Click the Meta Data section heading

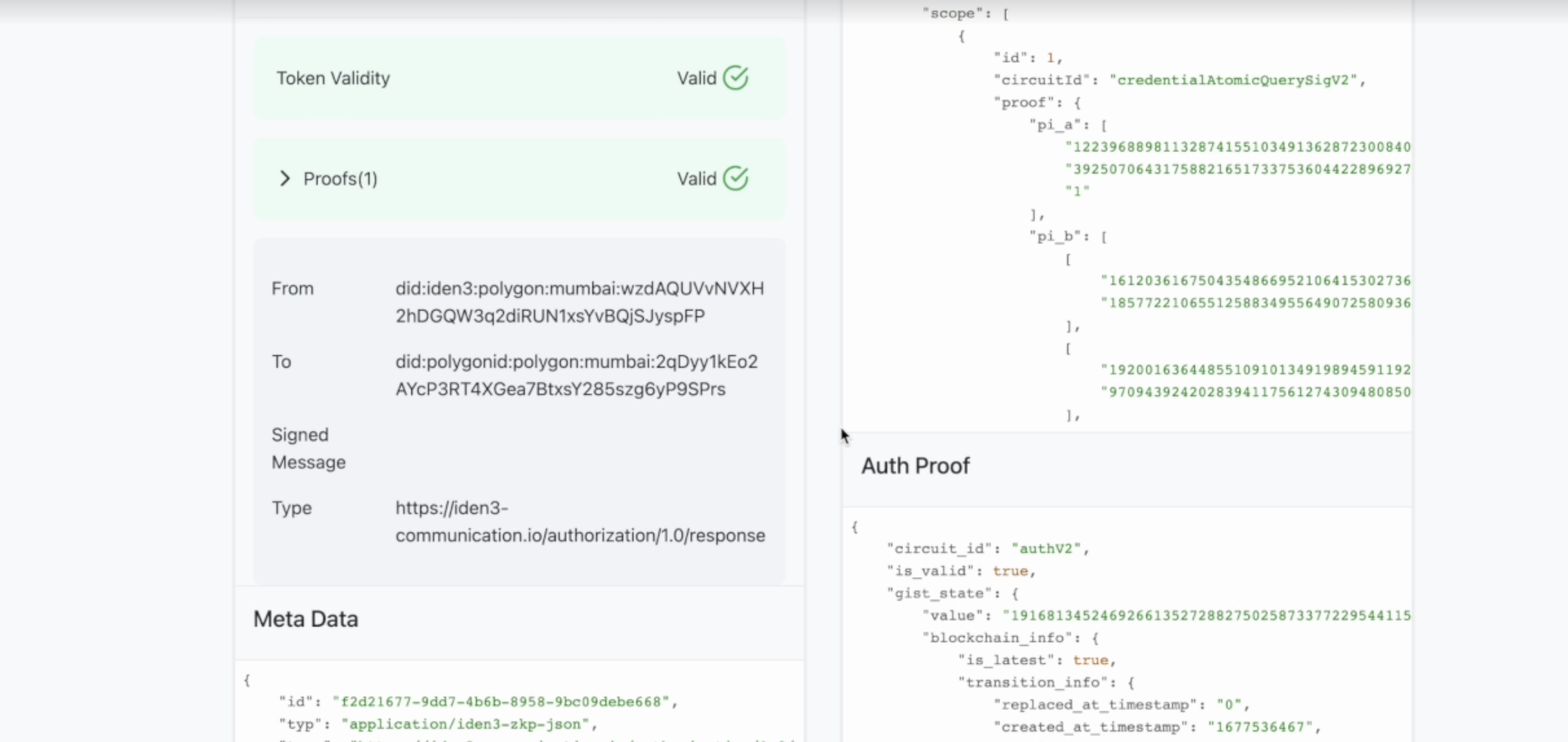coord(305,619)
